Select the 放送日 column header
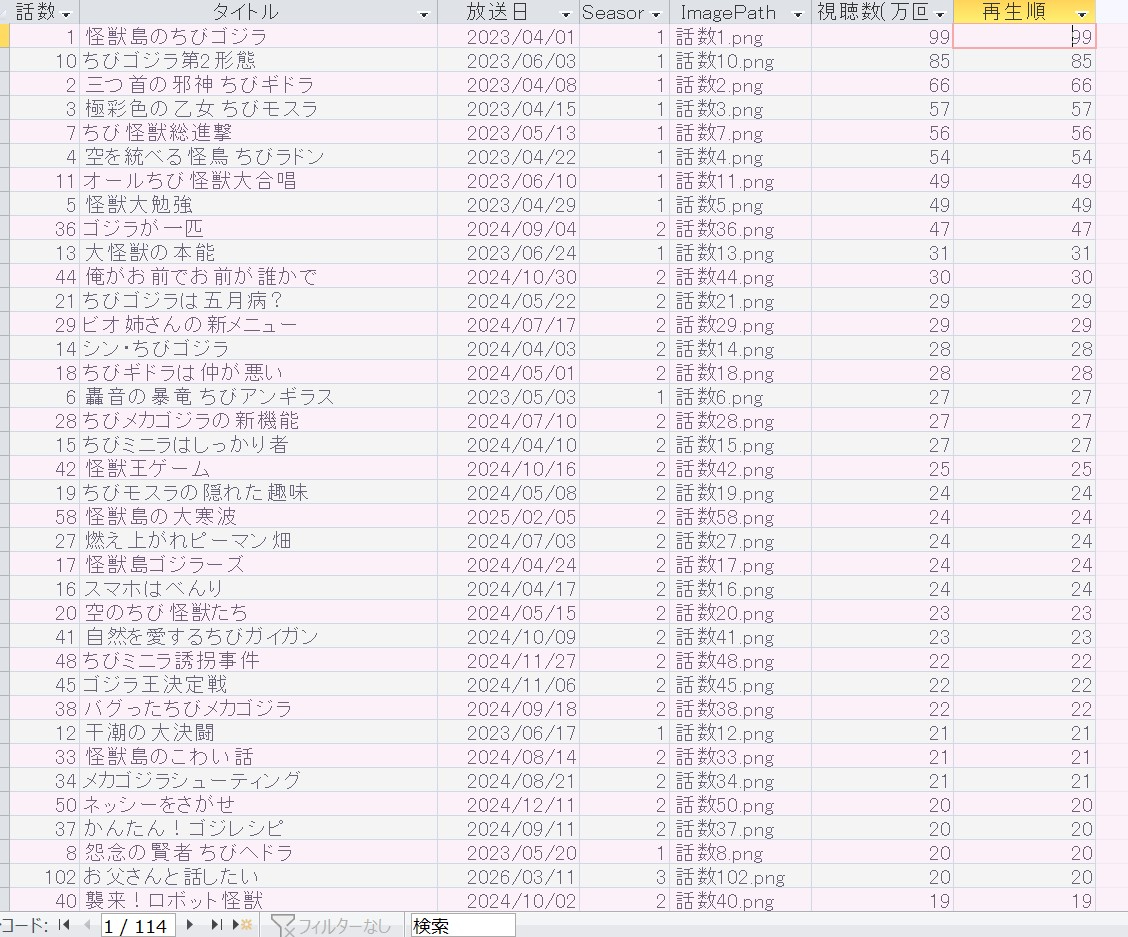 tap(508, 12)
